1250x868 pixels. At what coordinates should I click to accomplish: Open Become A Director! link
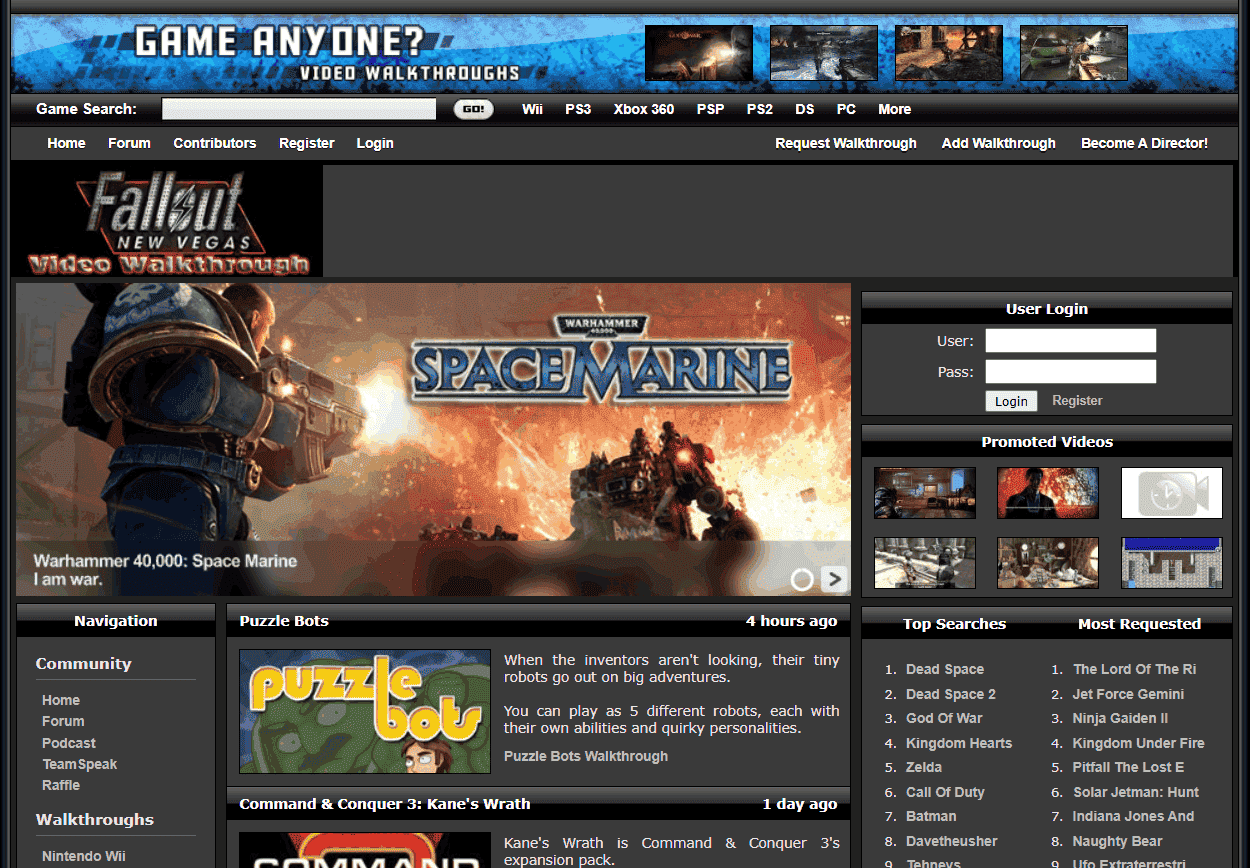coord(1144,143)
